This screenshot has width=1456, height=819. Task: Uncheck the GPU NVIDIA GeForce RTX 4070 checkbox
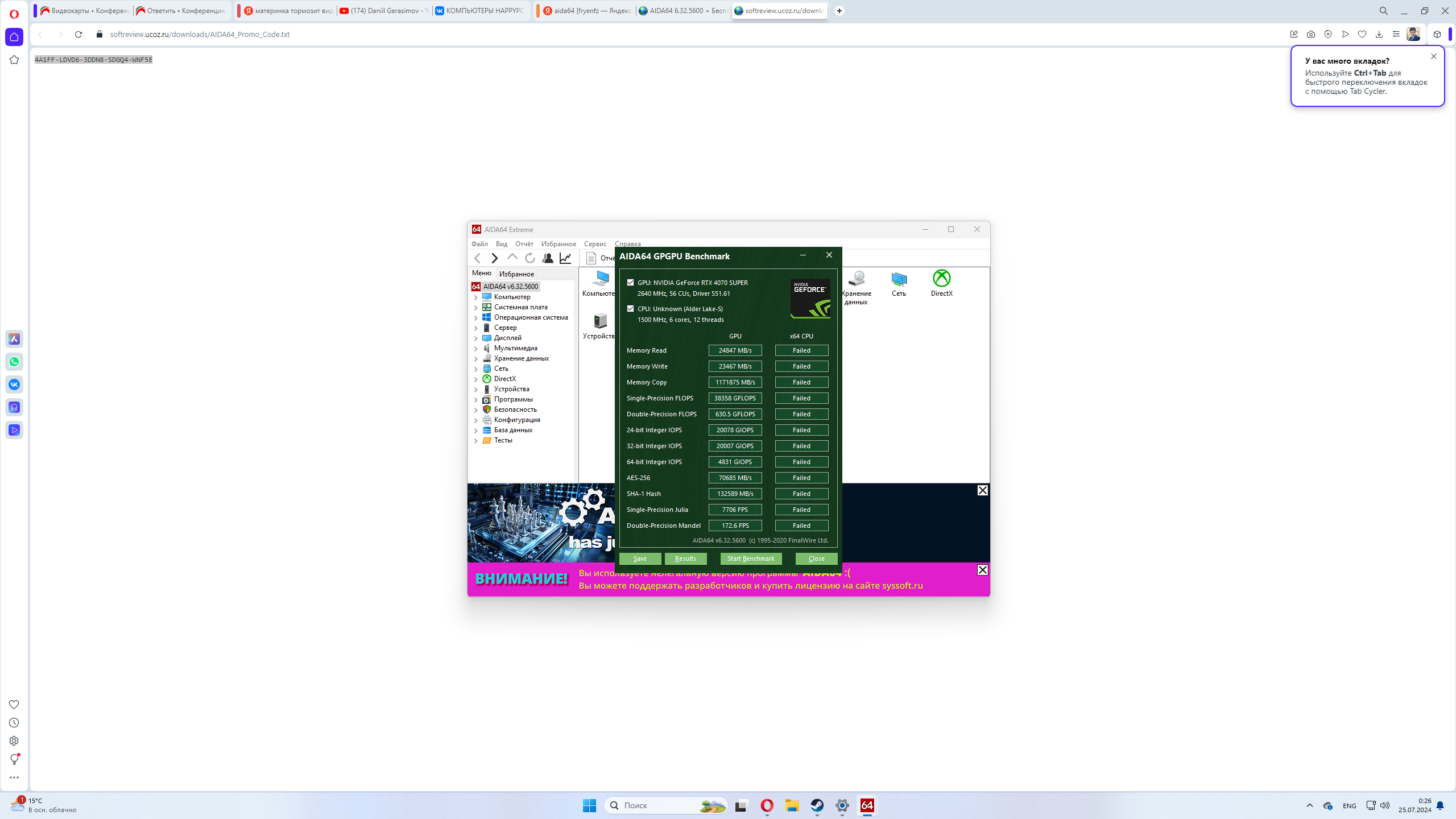tap(630, 282)
